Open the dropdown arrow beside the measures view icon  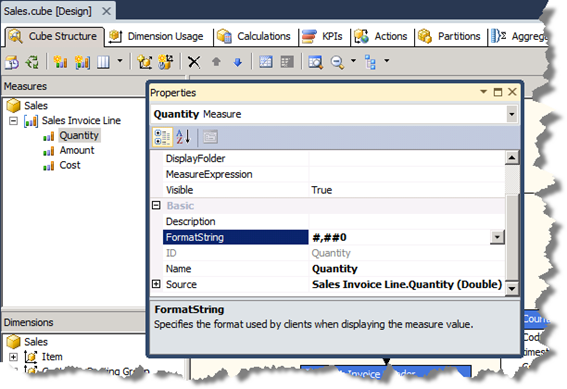120,61
